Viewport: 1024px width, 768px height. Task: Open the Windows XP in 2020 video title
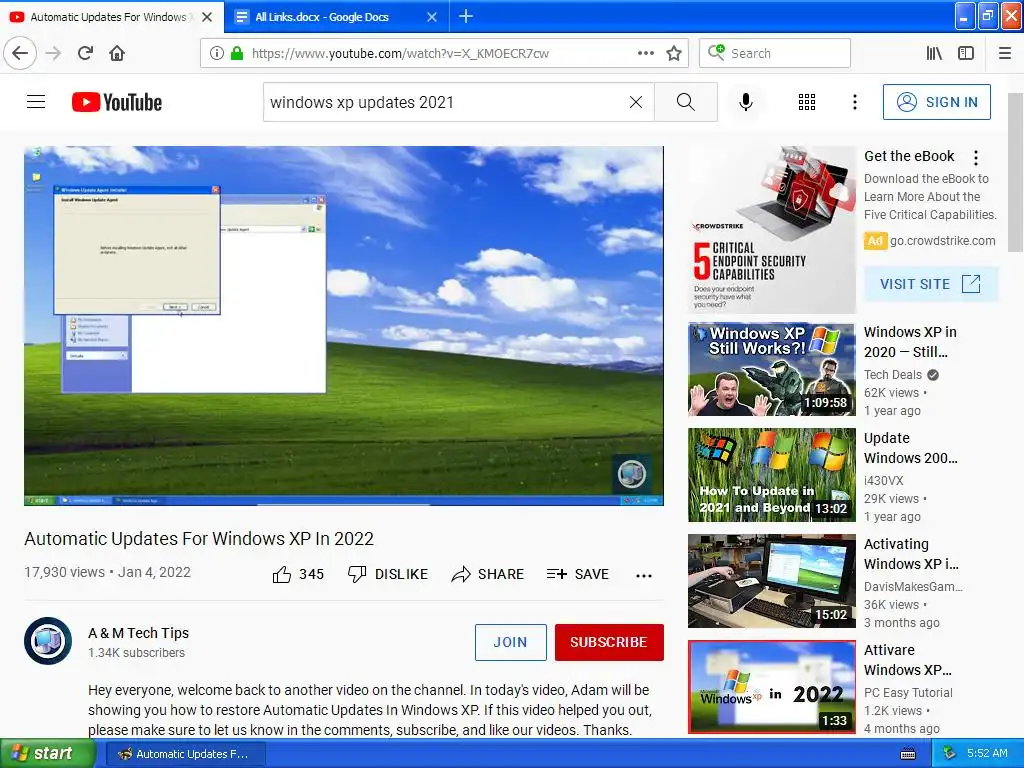click(910, 342)
